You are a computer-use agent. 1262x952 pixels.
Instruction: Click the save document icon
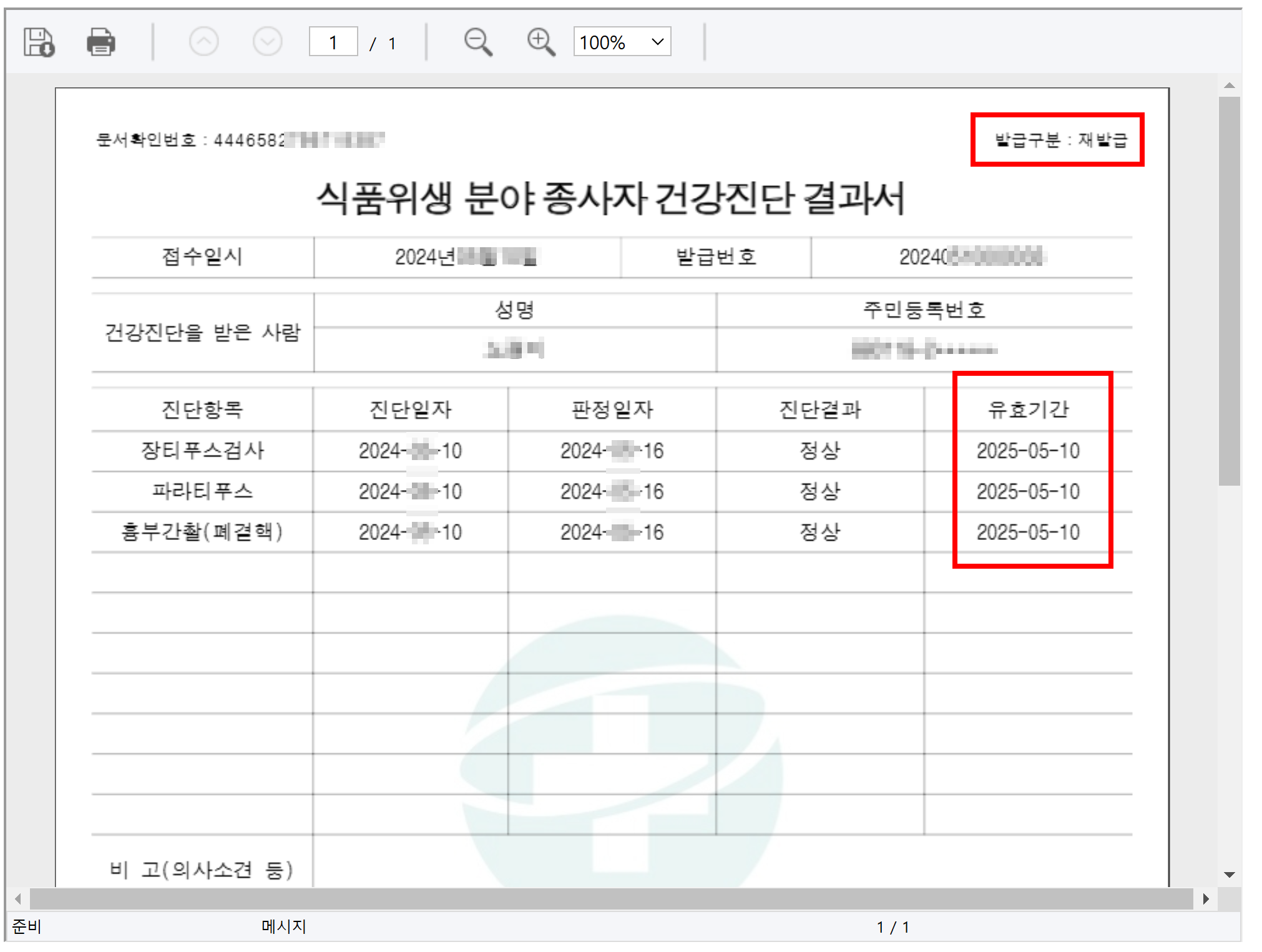[39, 42]
